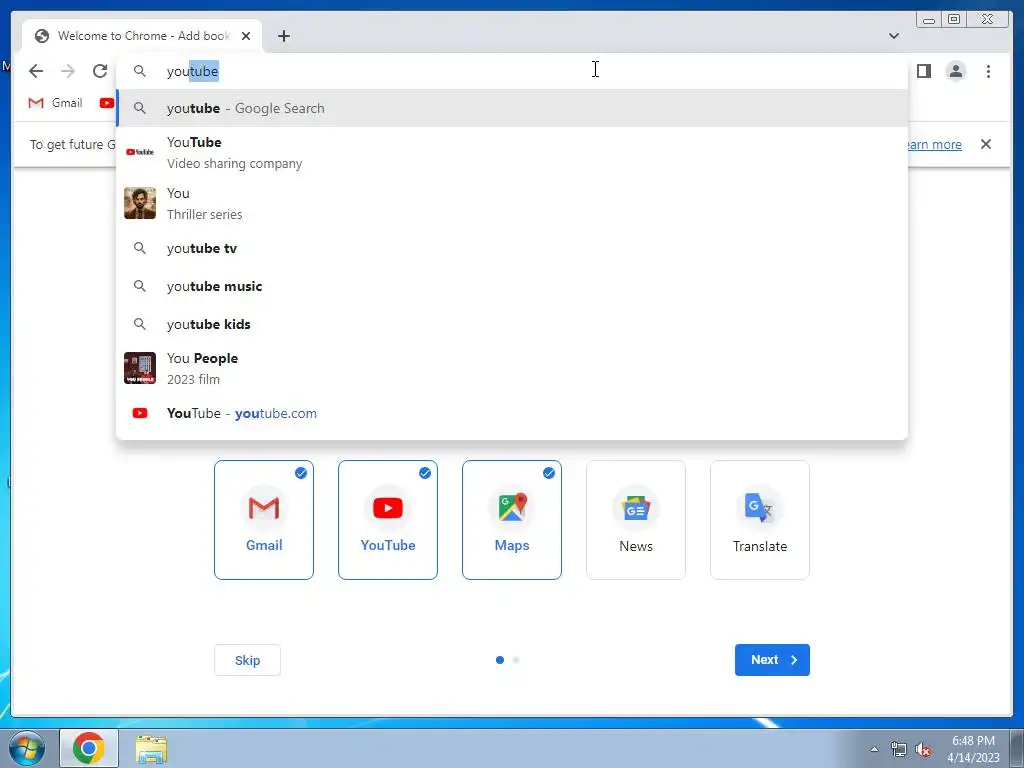Open the YouTube - youtube.com suggestion

[x=512, y=413]
